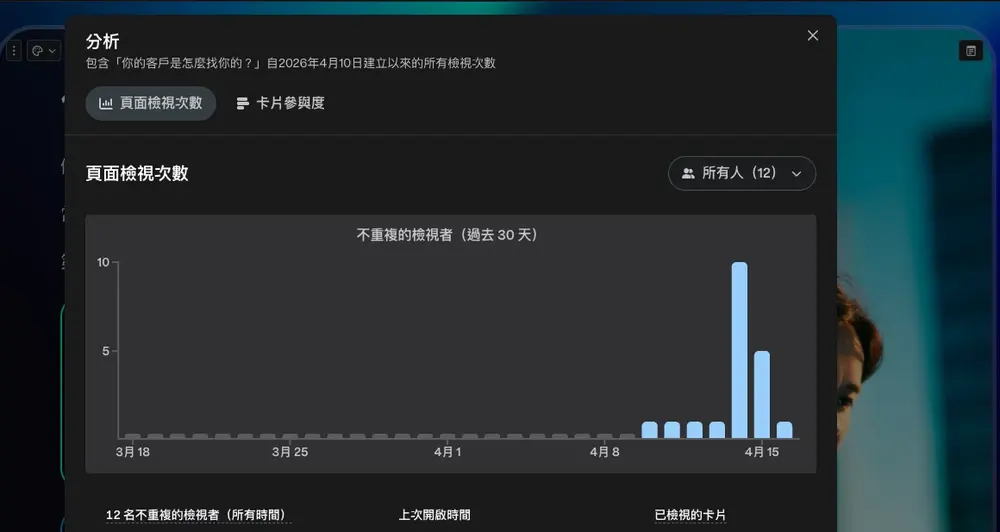
Task: Click the bar chart icon on 頁面檢視次數 tab
Action: 105,103
